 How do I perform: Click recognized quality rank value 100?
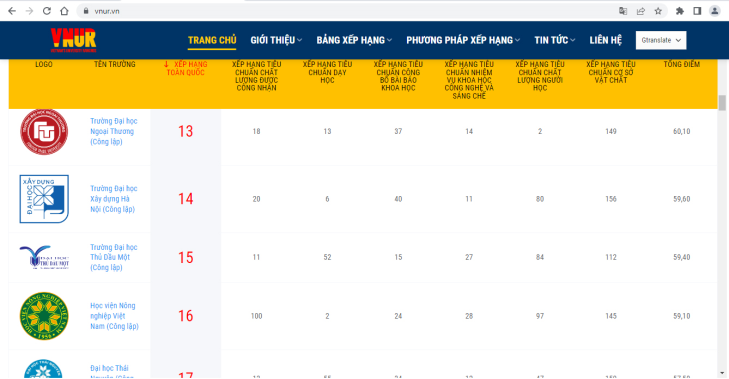coord(257,316)
